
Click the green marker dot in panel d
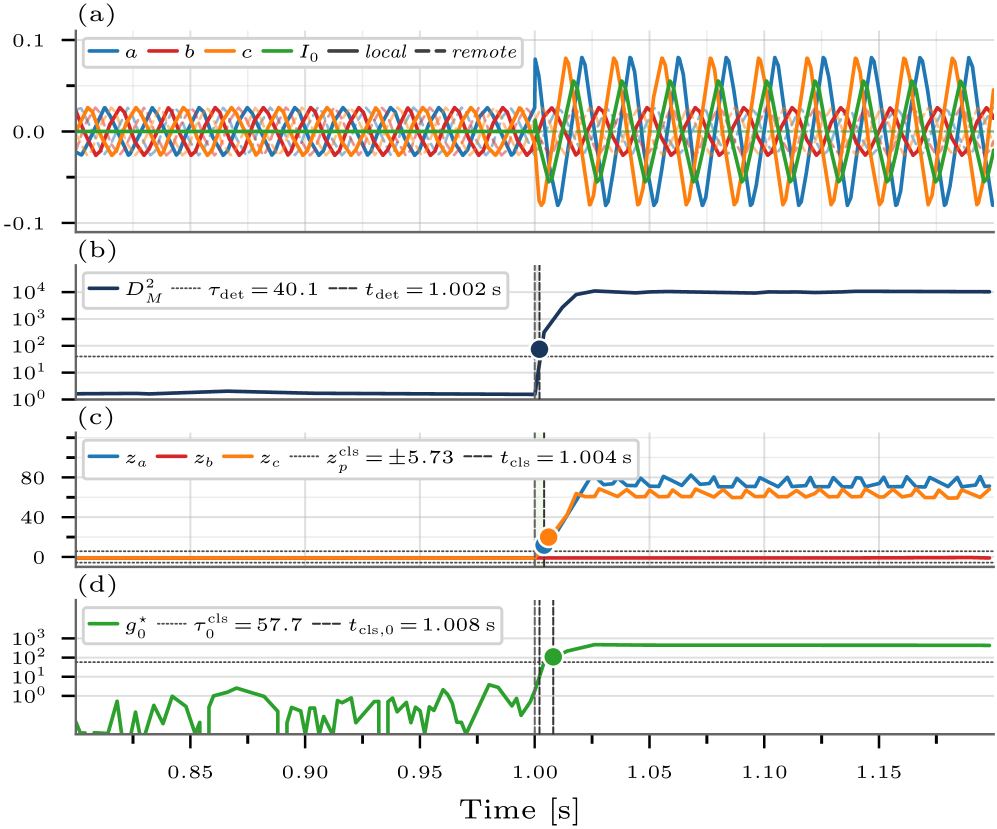tap(552, 657)
